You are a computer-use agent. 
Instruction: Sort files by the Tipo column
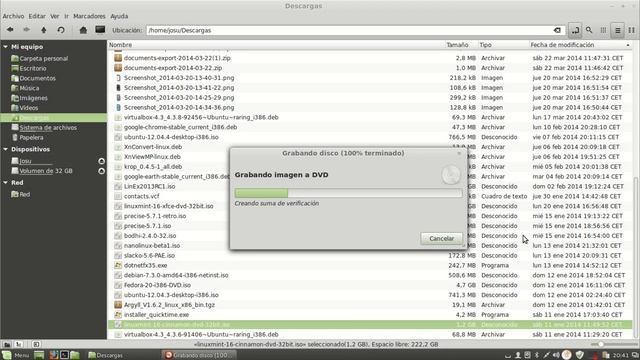[x=503, y=45]
